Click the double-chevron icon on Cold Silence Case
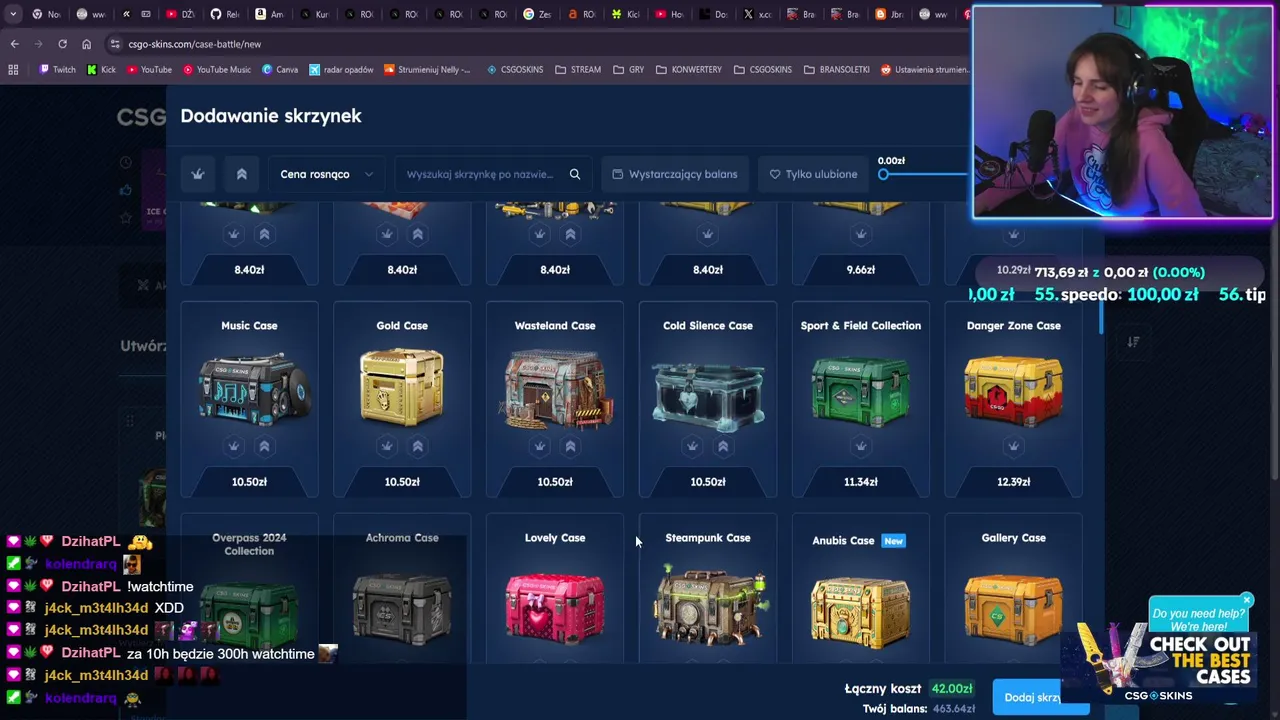This screenshot has width=1280, height=720. (723, 446)
